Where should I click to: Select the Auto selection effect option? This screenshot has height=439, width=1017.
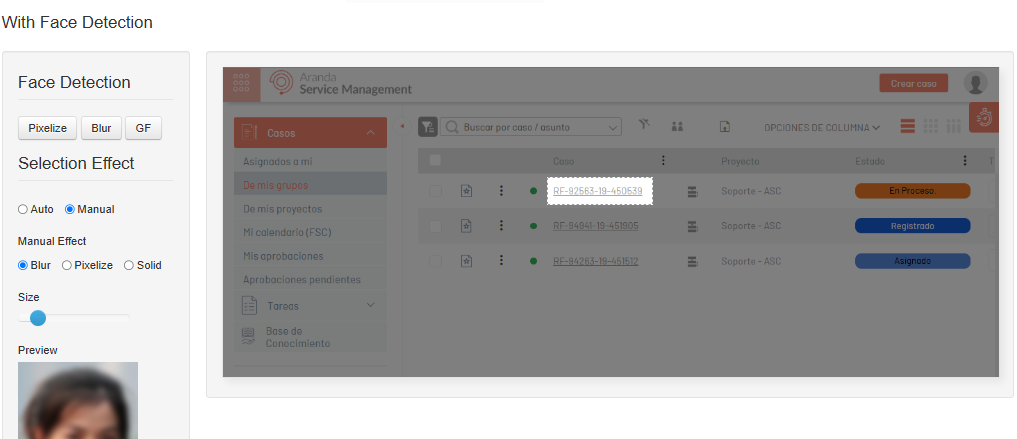23,209
